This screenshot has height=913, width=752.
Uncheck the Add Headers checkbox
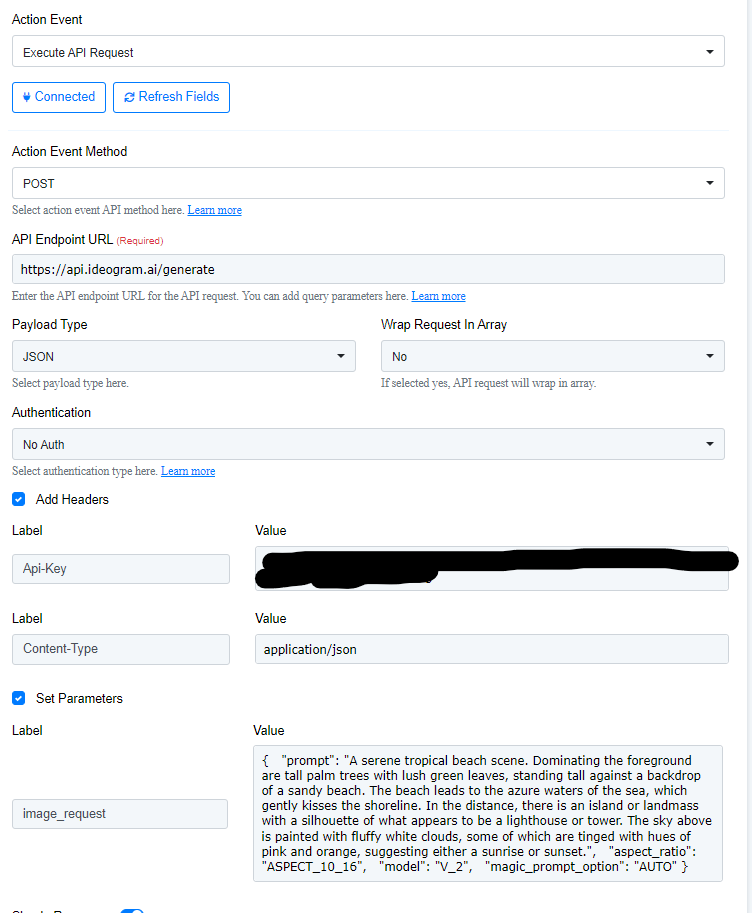19,499
